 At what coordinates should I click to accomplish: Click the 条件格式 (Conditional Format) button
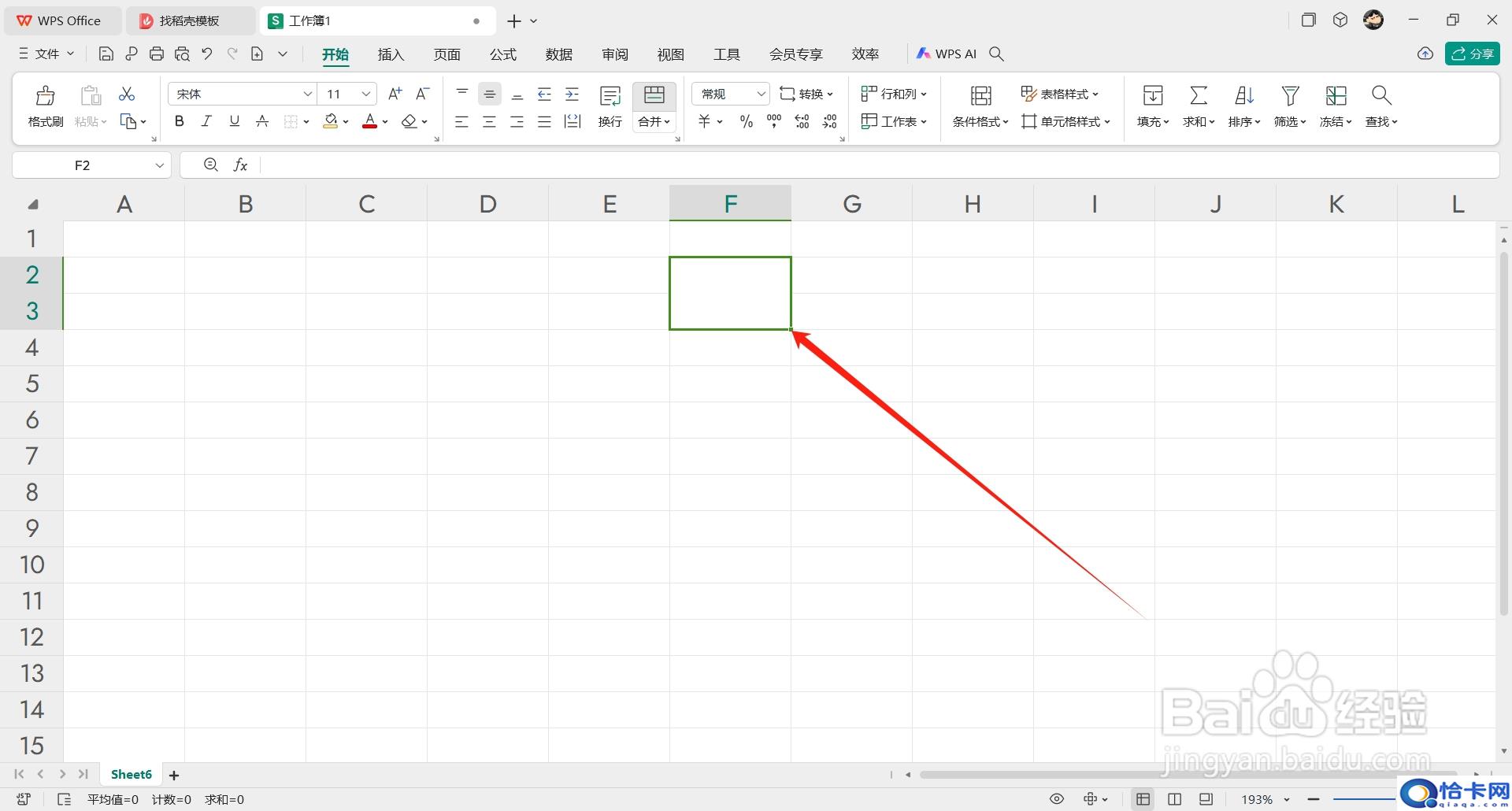[980, 107]
